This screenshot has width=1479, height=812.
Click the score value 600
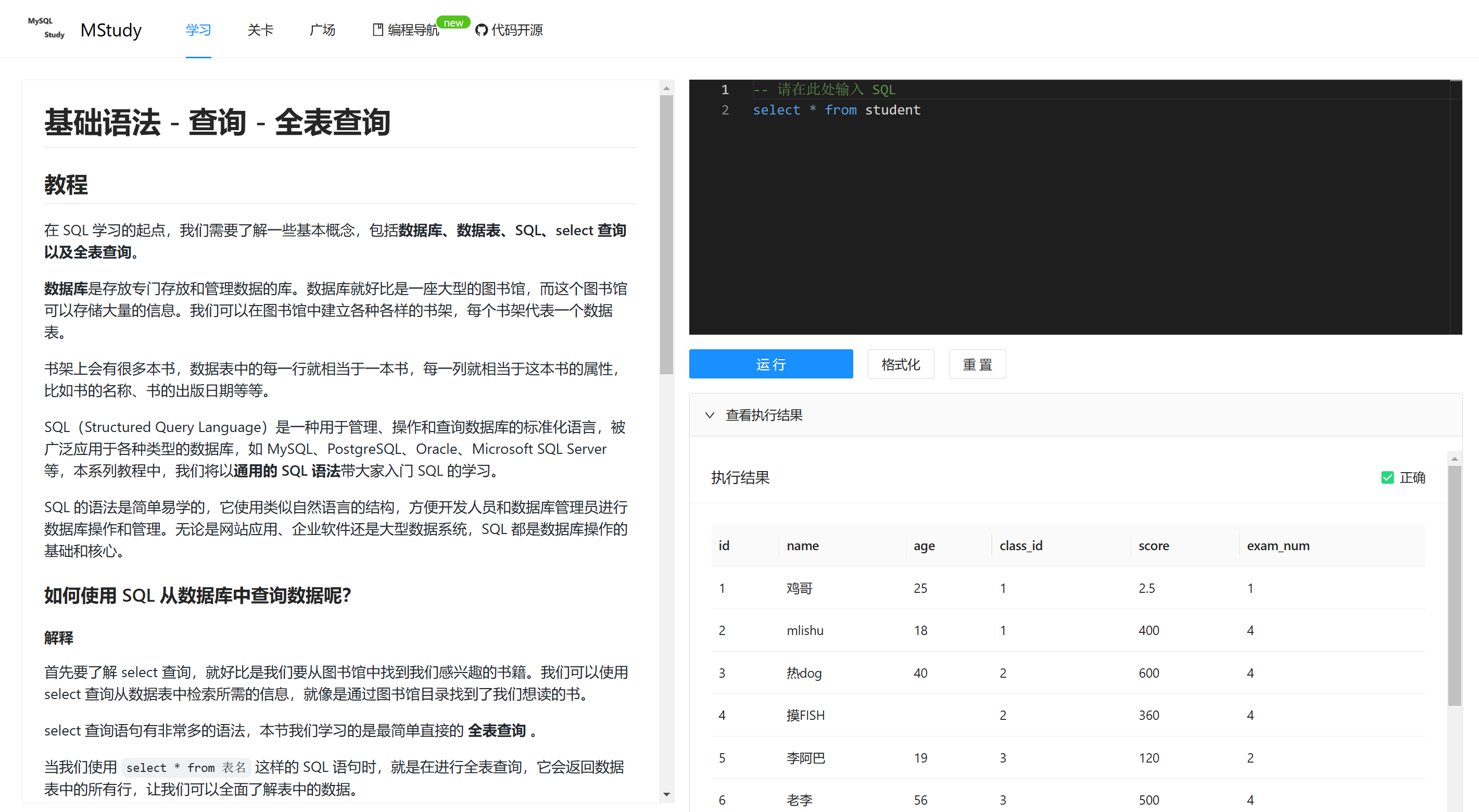click(x=1148, y=673)
